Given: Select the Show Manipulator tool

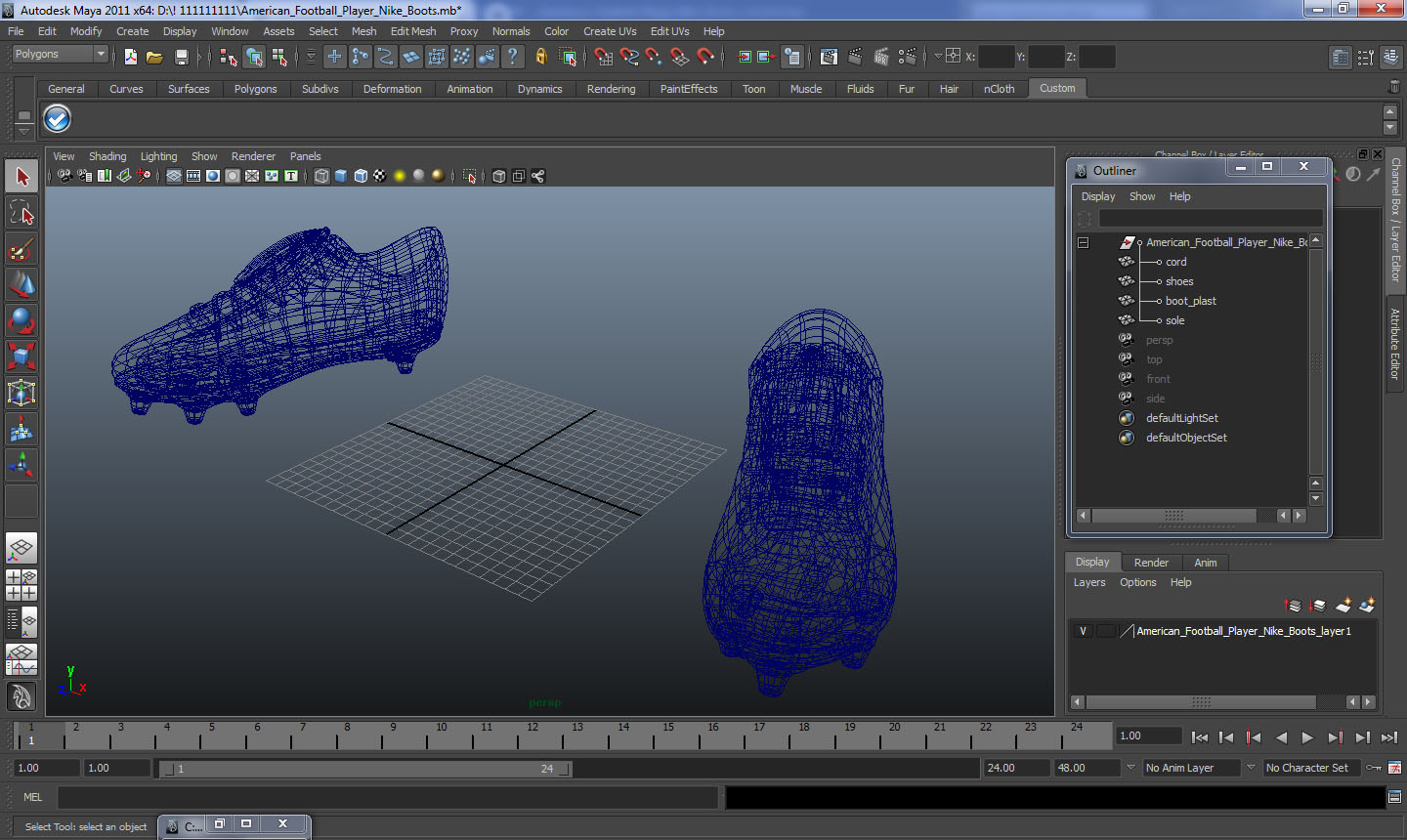Looking at the screenshot, I should [21, 464].
